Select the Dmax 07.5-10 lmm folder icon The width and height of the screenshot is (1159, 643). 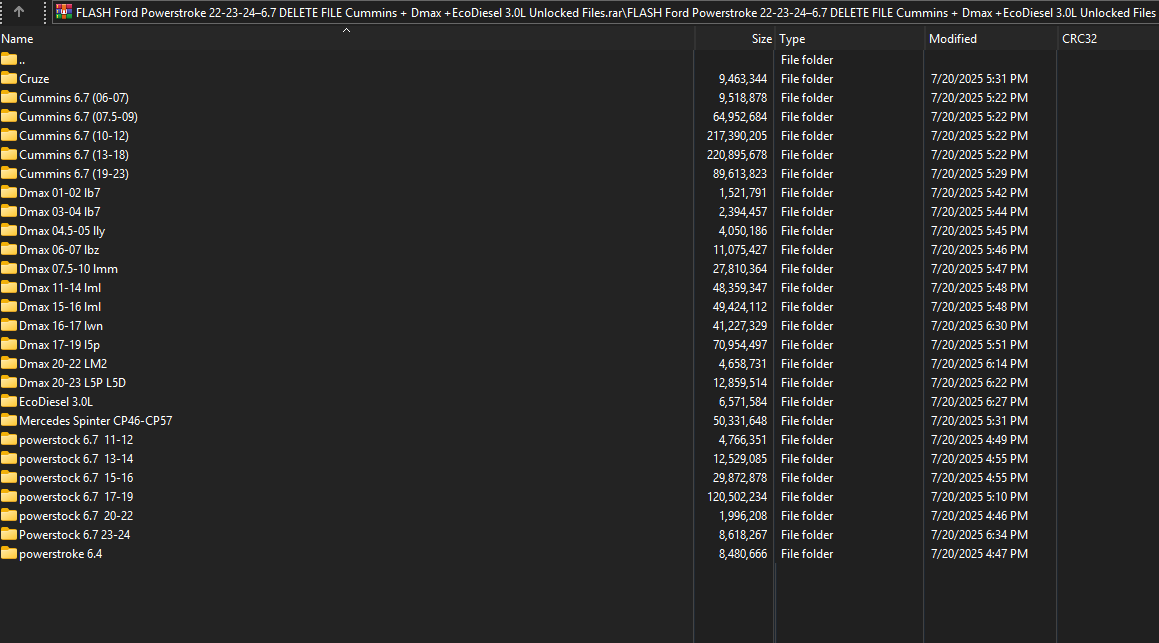(9, 268)
